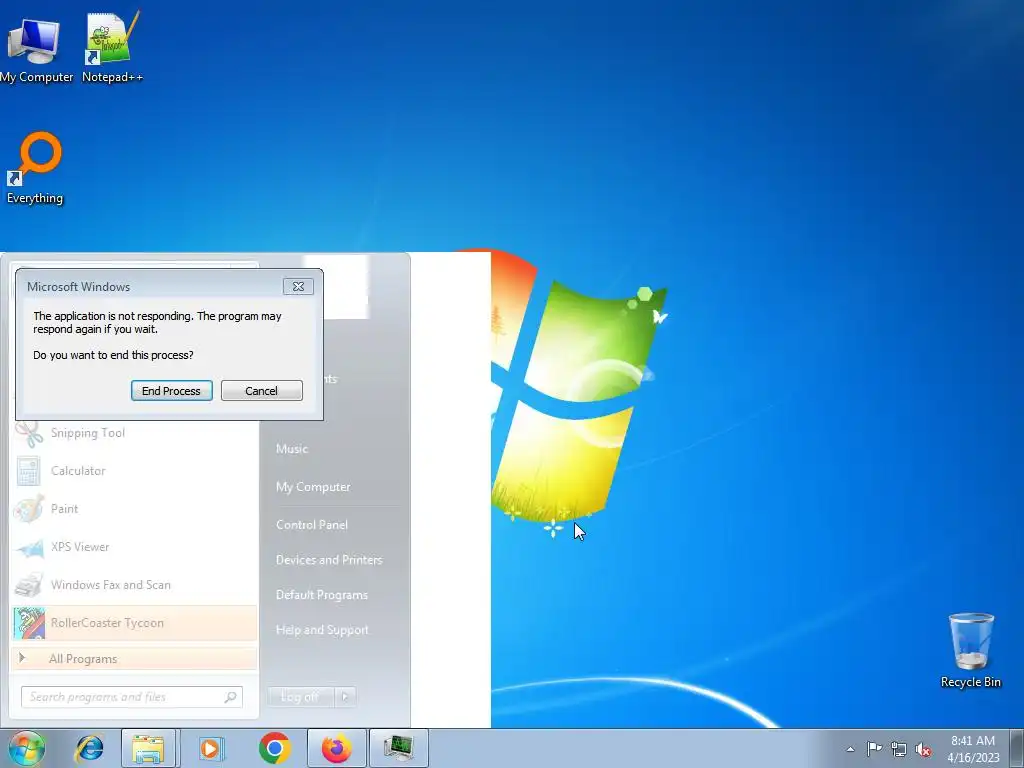Open XPS Viewer icon

[29, 547]
